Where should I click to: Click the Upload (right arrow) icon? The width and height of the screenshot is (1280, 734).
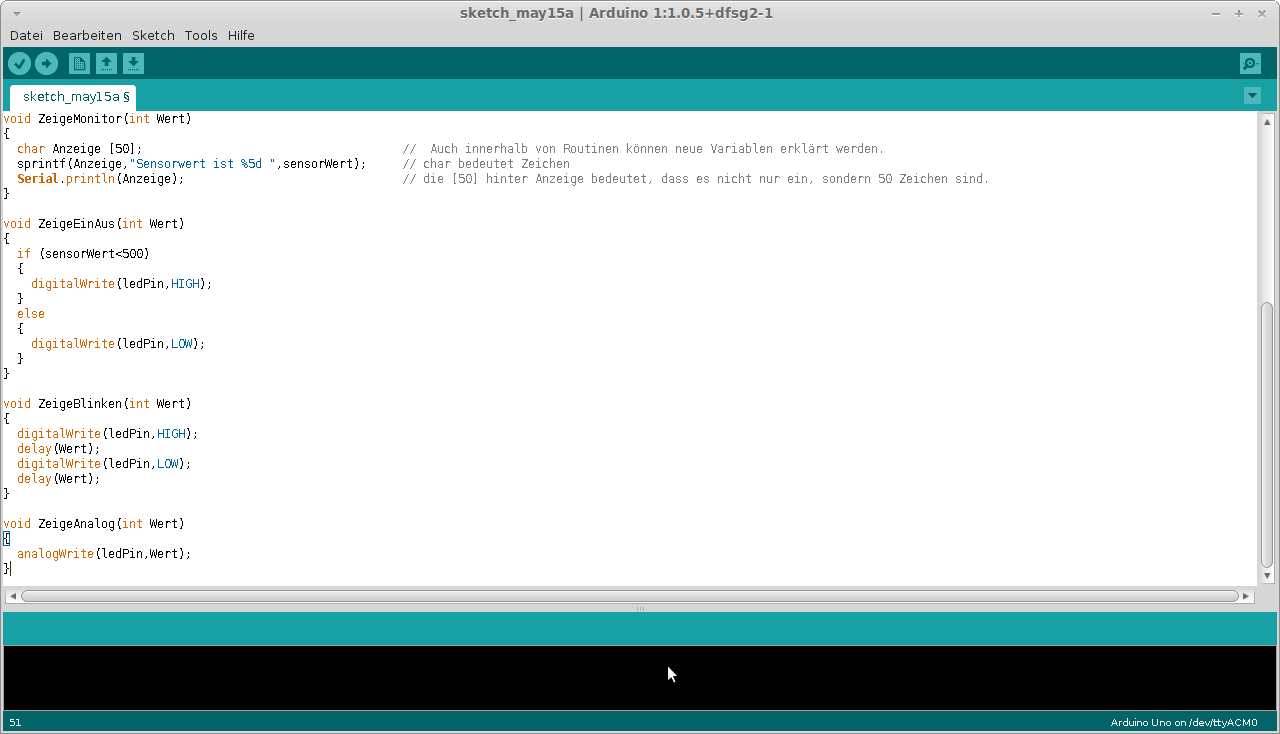(46, 64)
